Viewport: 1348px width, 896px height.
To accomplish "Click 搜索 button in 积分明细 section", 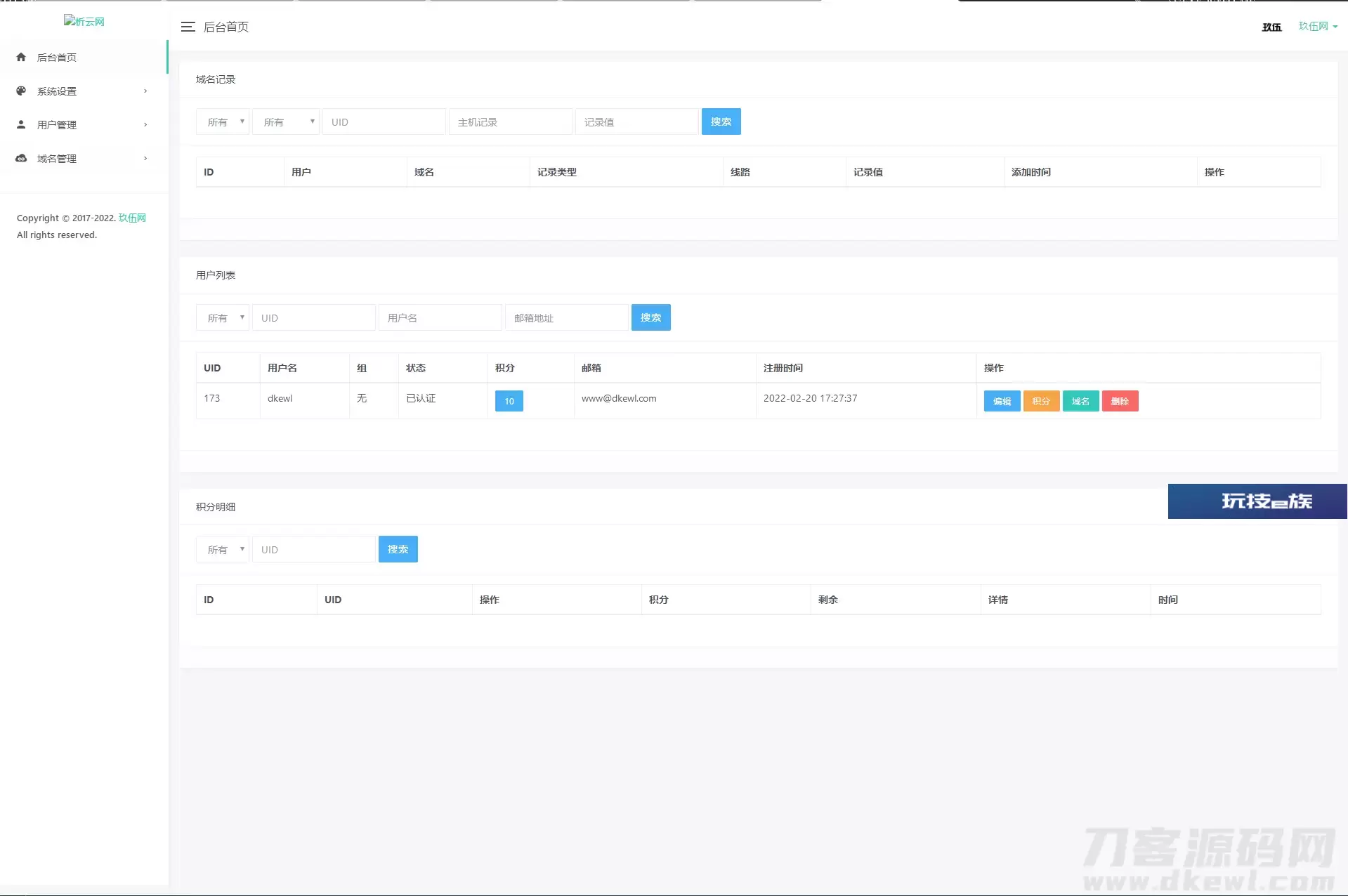I will tap(398, 549).
